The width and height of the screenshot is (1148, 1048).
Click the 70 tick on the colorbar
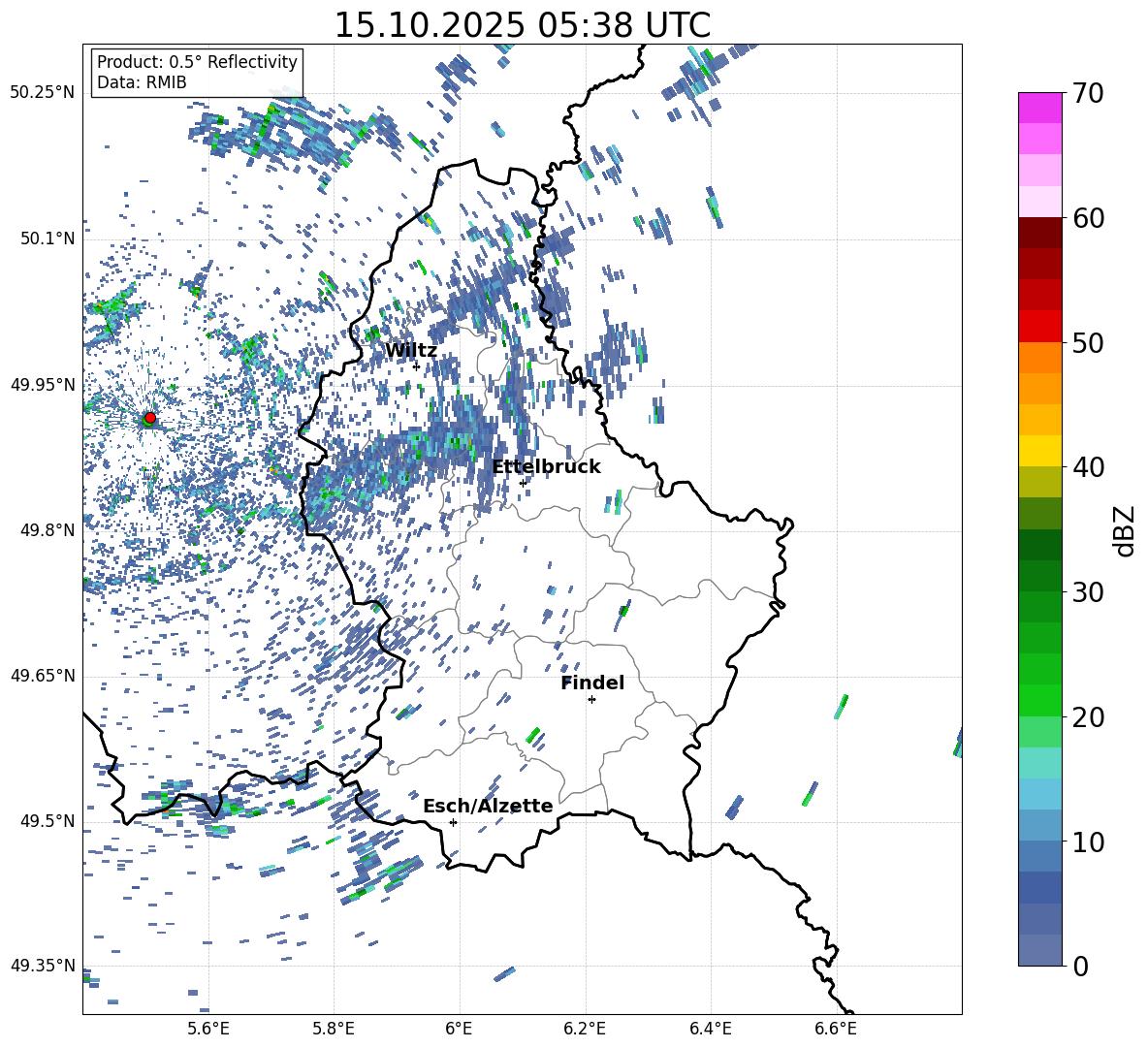click(1088, 93)
